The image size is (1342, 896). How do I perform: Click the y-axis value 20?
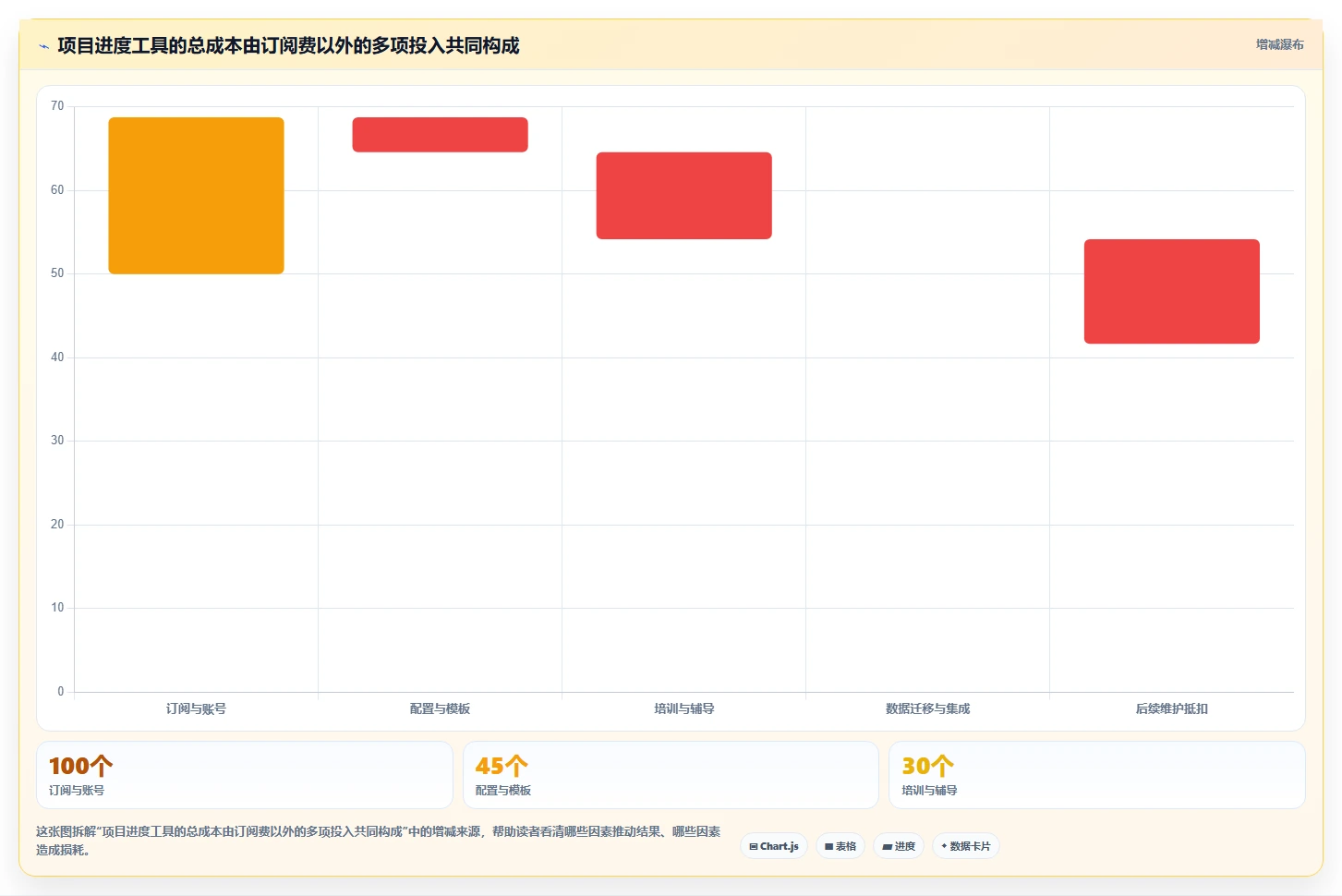coord(57,525)
